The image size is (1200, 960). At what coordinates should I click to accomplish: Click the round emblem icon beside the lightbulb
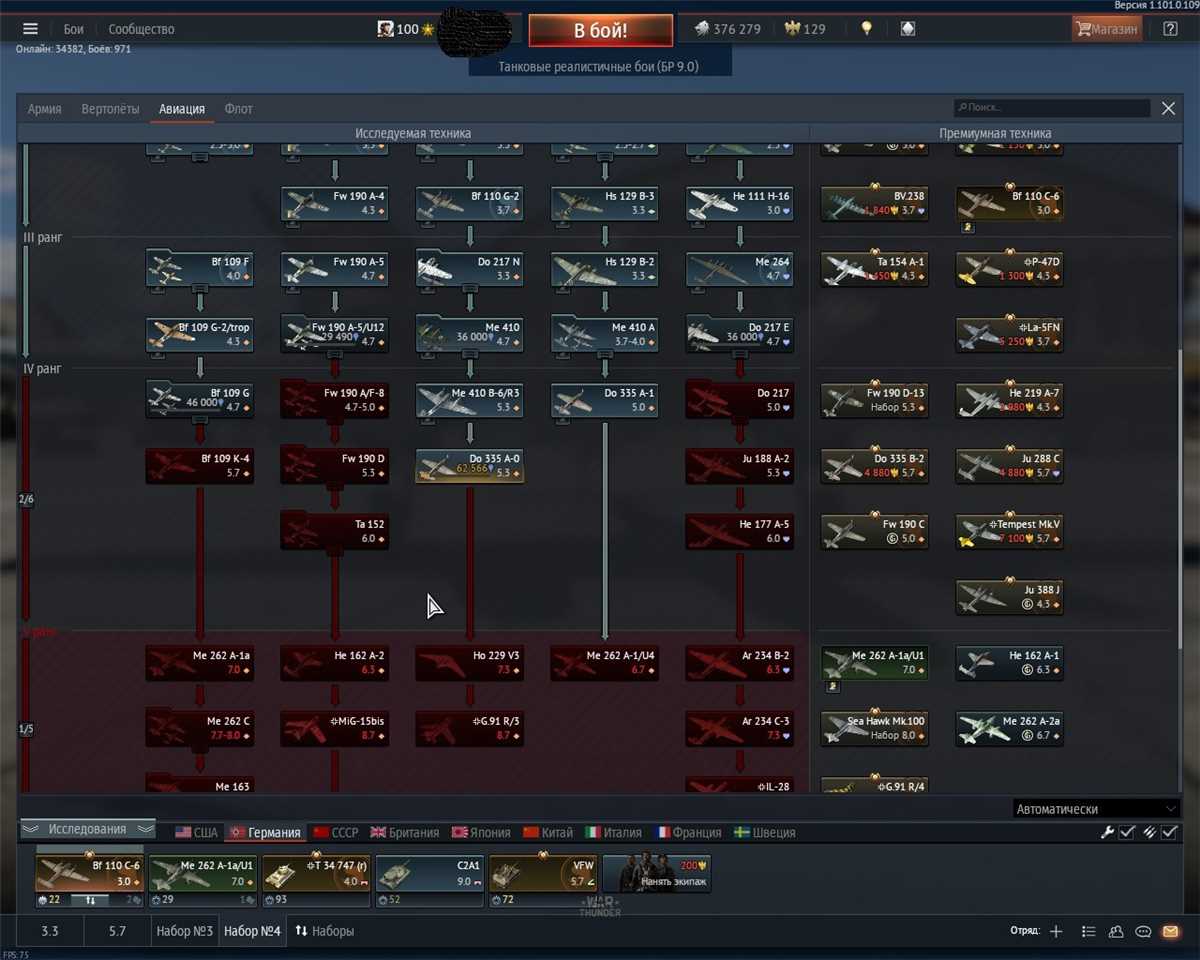point(907,29)
